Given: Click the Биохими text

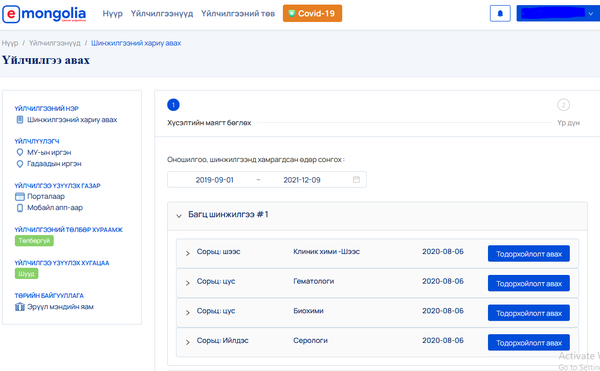Looking at the screenshot, I should click(308, 311).
